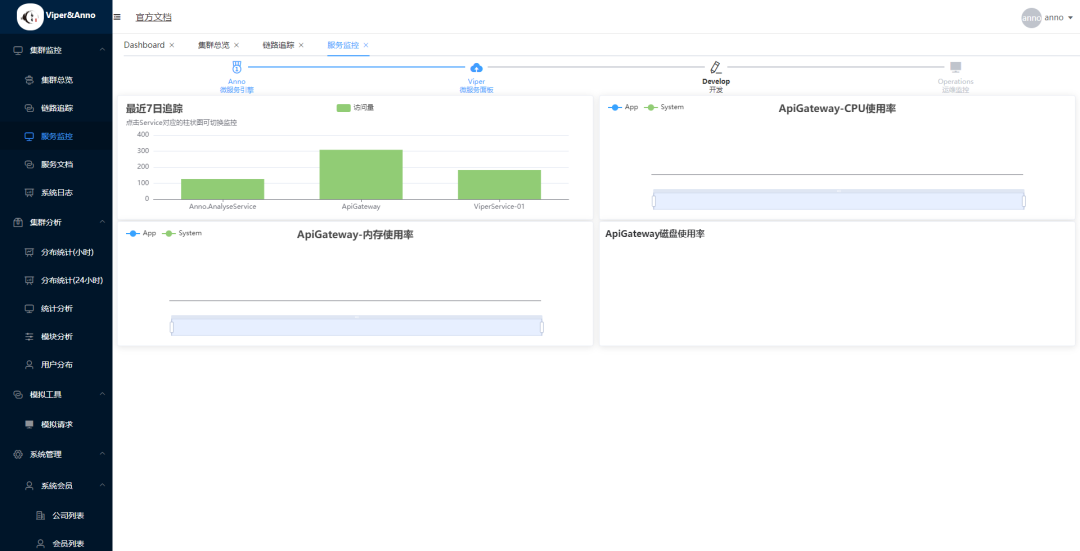This screenshot has width=1080, height=551.
Task: Click the Viper cloud step icon
Action: [x=476, y=67]
